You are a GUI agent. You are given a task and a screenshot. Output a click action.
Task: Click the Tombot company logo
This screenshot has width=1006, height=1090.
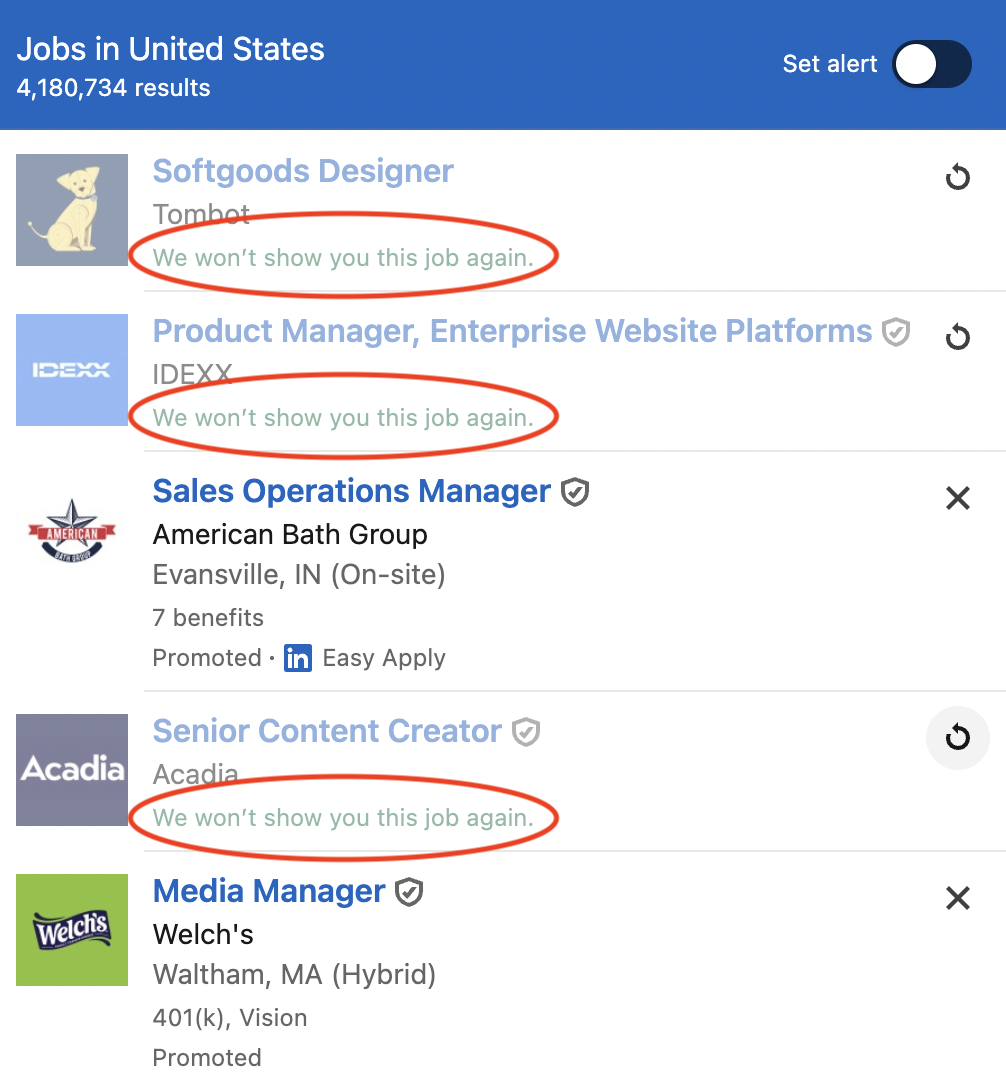[x=71, y=210]
